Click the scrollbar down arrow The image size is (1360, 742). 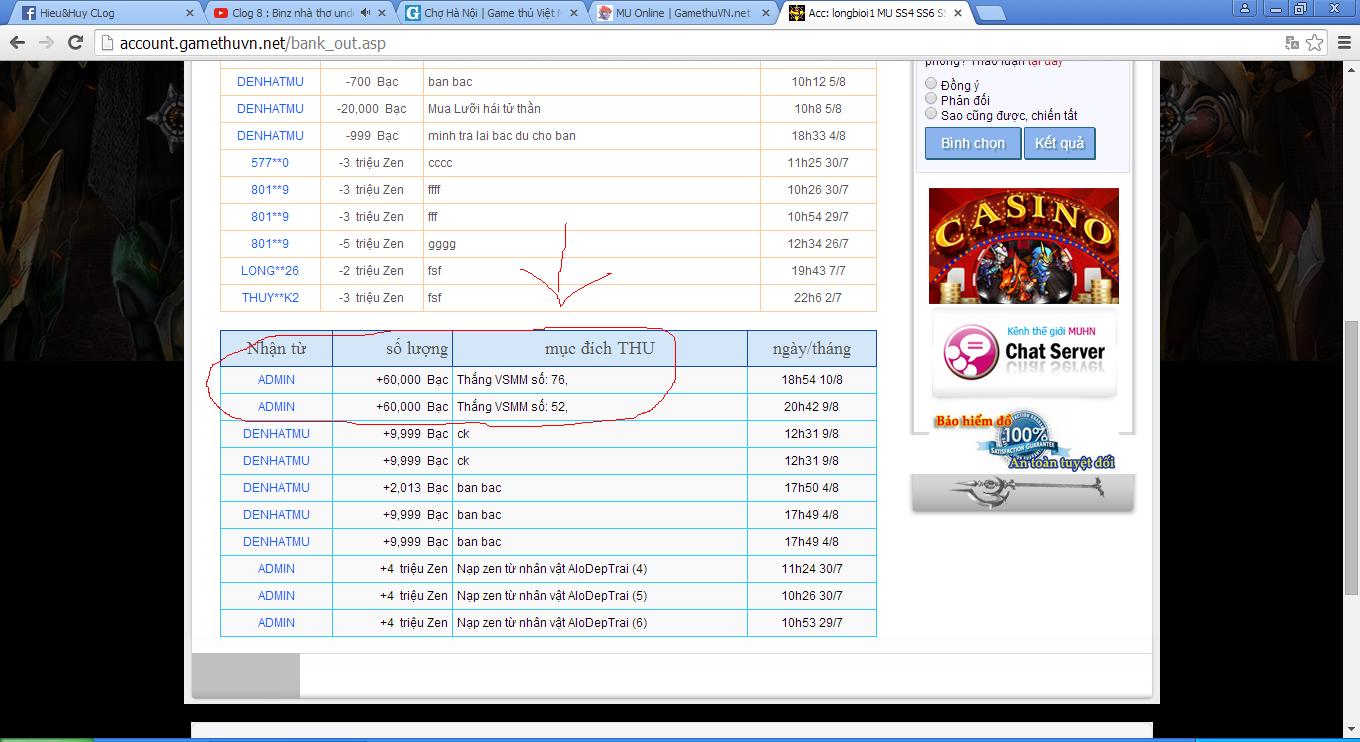coord(1351,731)
